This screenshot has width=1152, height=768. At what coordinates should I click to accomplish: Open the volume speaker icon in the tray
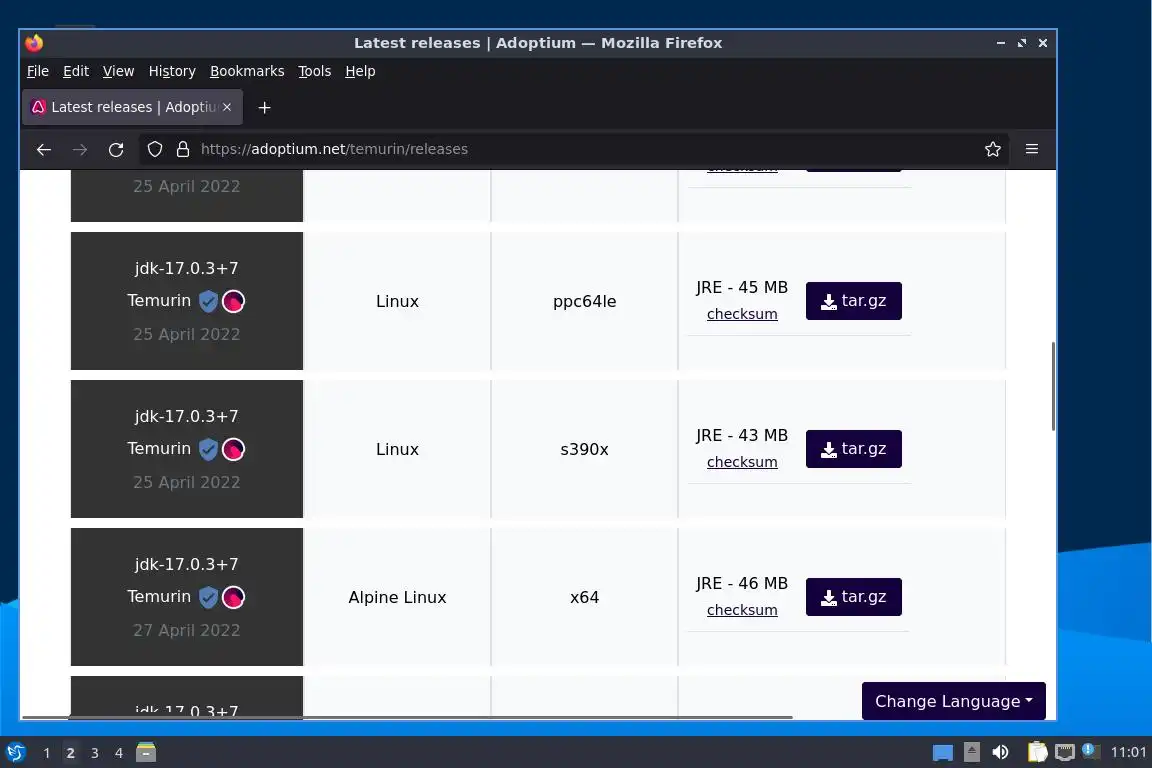[x=1000, y=752]
